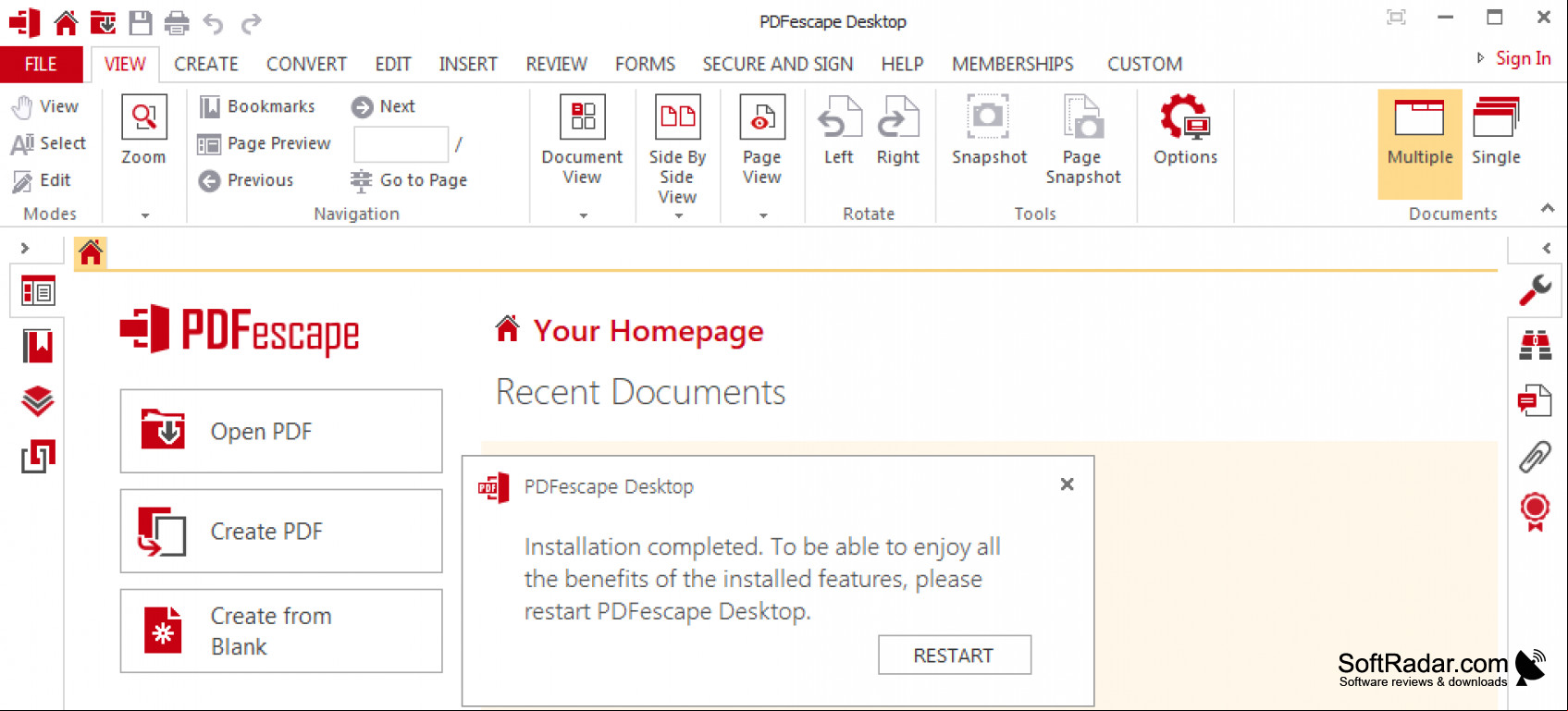Switch to Select mode
This screenshot has width=1568, height=711.
pos(48,144)
